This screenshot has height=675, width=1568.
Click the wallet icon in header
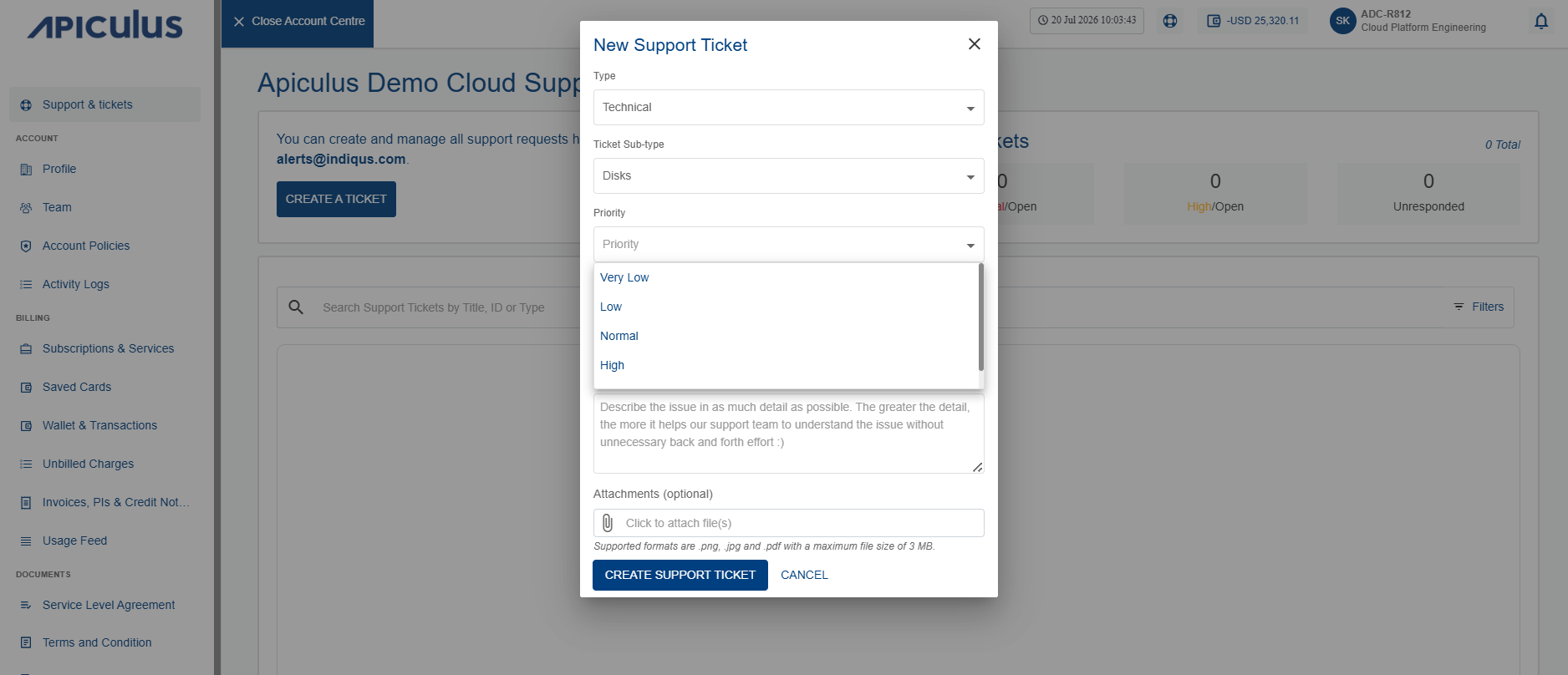click(x=1214, y=21)
